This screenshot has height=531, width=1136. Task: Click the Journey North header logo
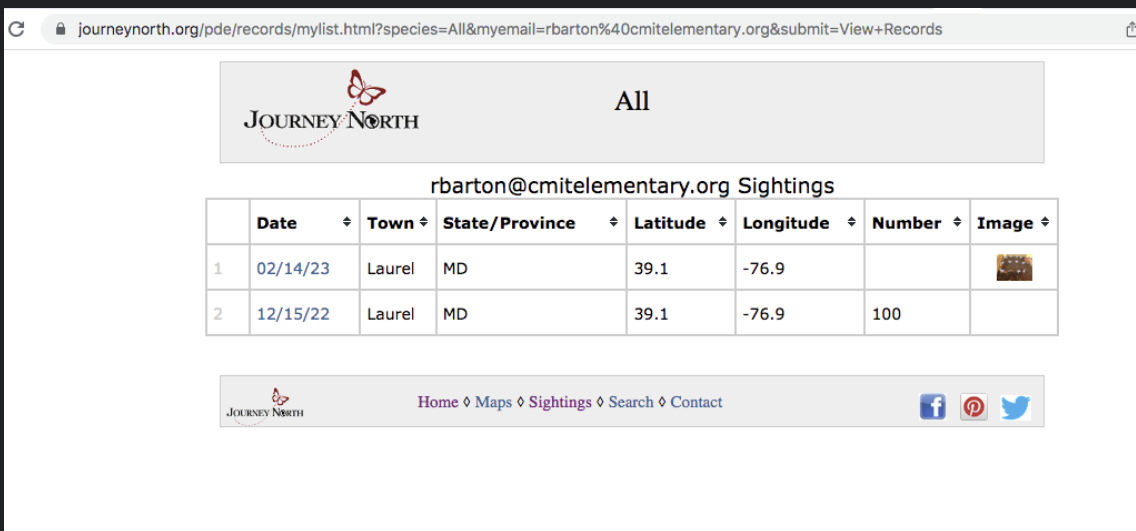331,109
